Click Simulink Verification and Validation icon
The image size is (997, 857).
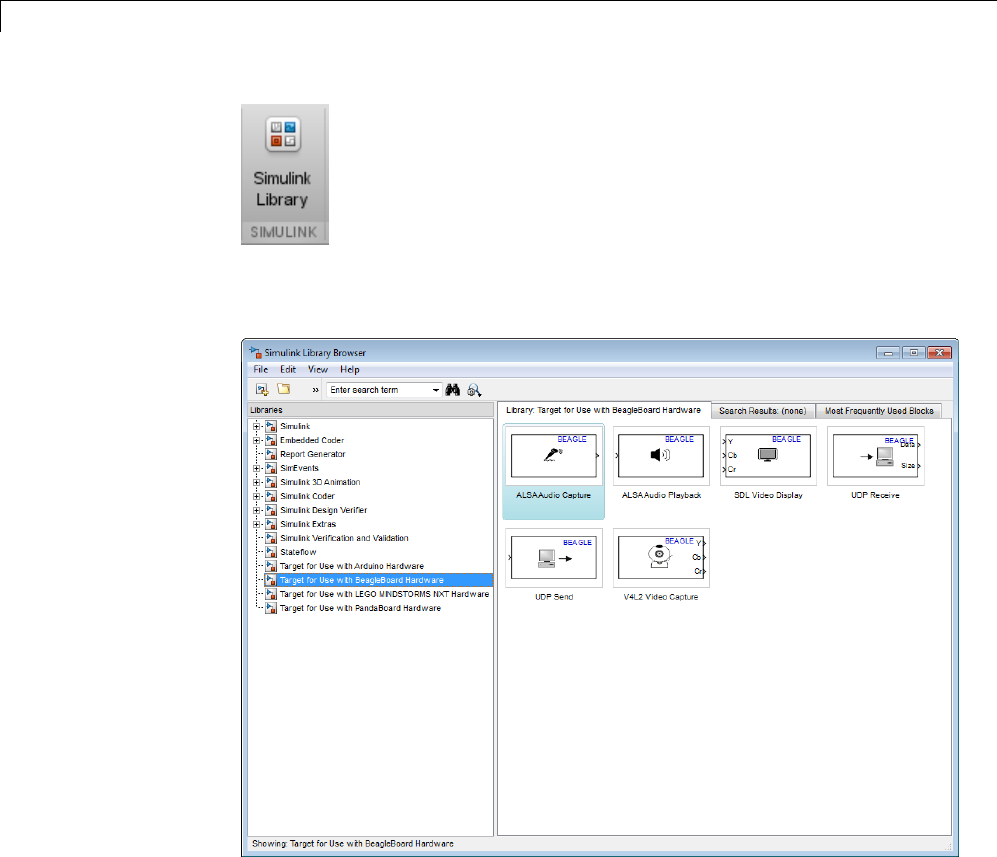click(271, 538)
